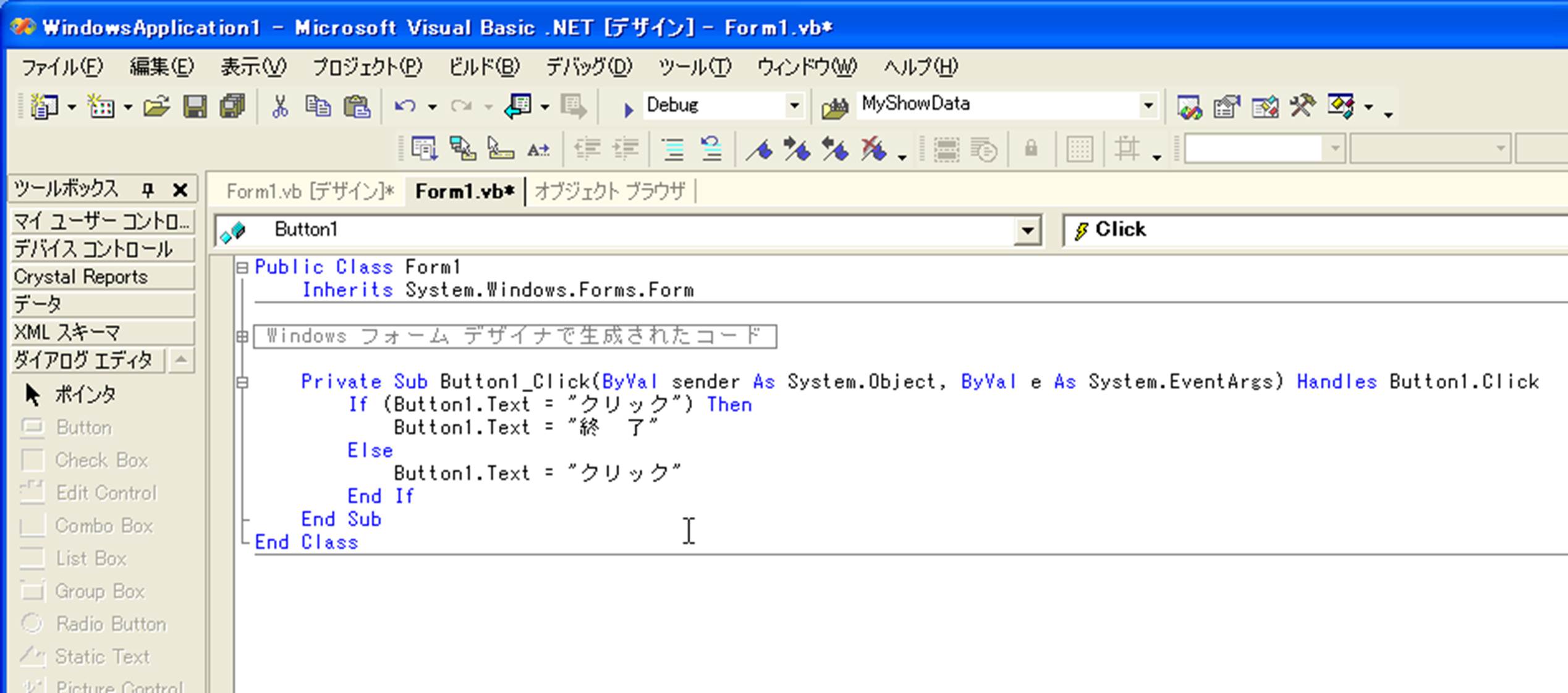Click the Open folder icon
The height and width of the screenshot is (693, 1568).
(x=156, y=107)
